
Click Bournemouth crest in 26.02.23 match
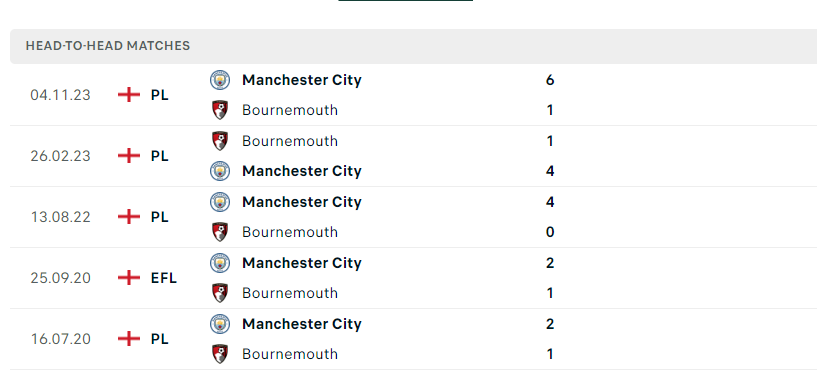[220, 141]
